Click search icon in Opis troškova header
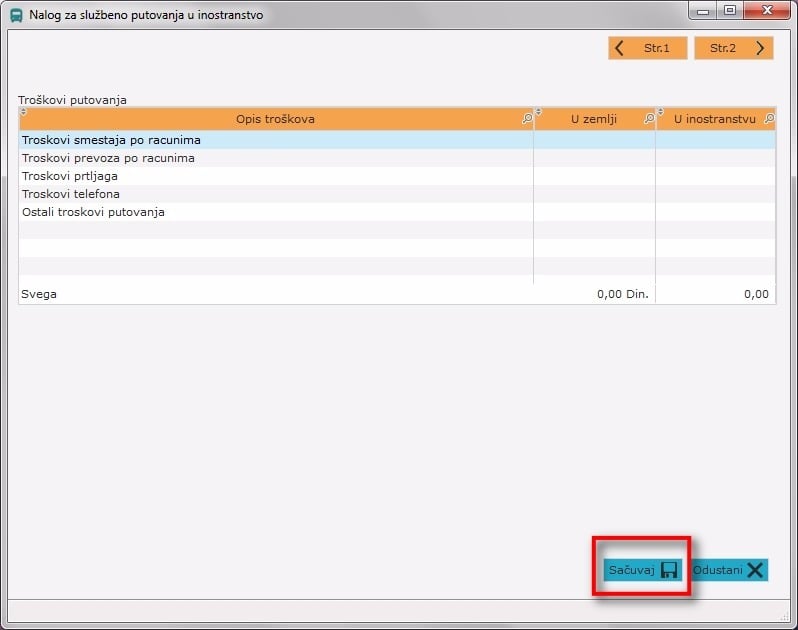 point(527,119)
